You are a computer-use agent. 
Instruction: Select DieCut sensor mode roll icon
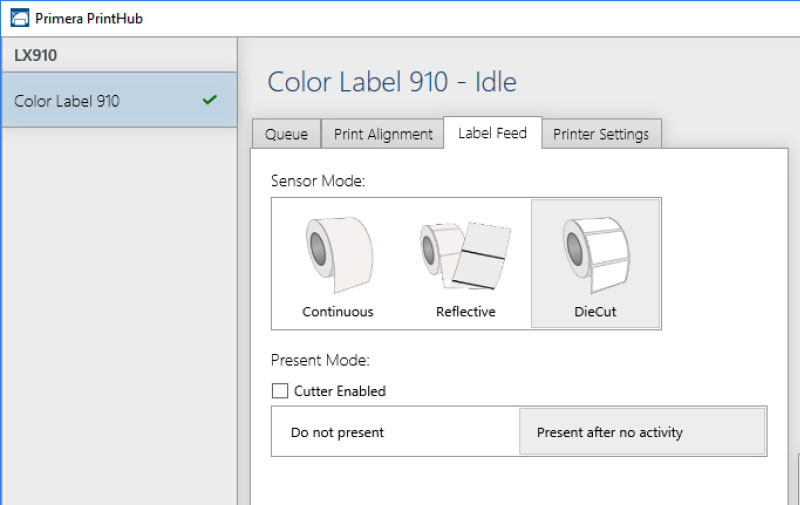pos(596,255)
